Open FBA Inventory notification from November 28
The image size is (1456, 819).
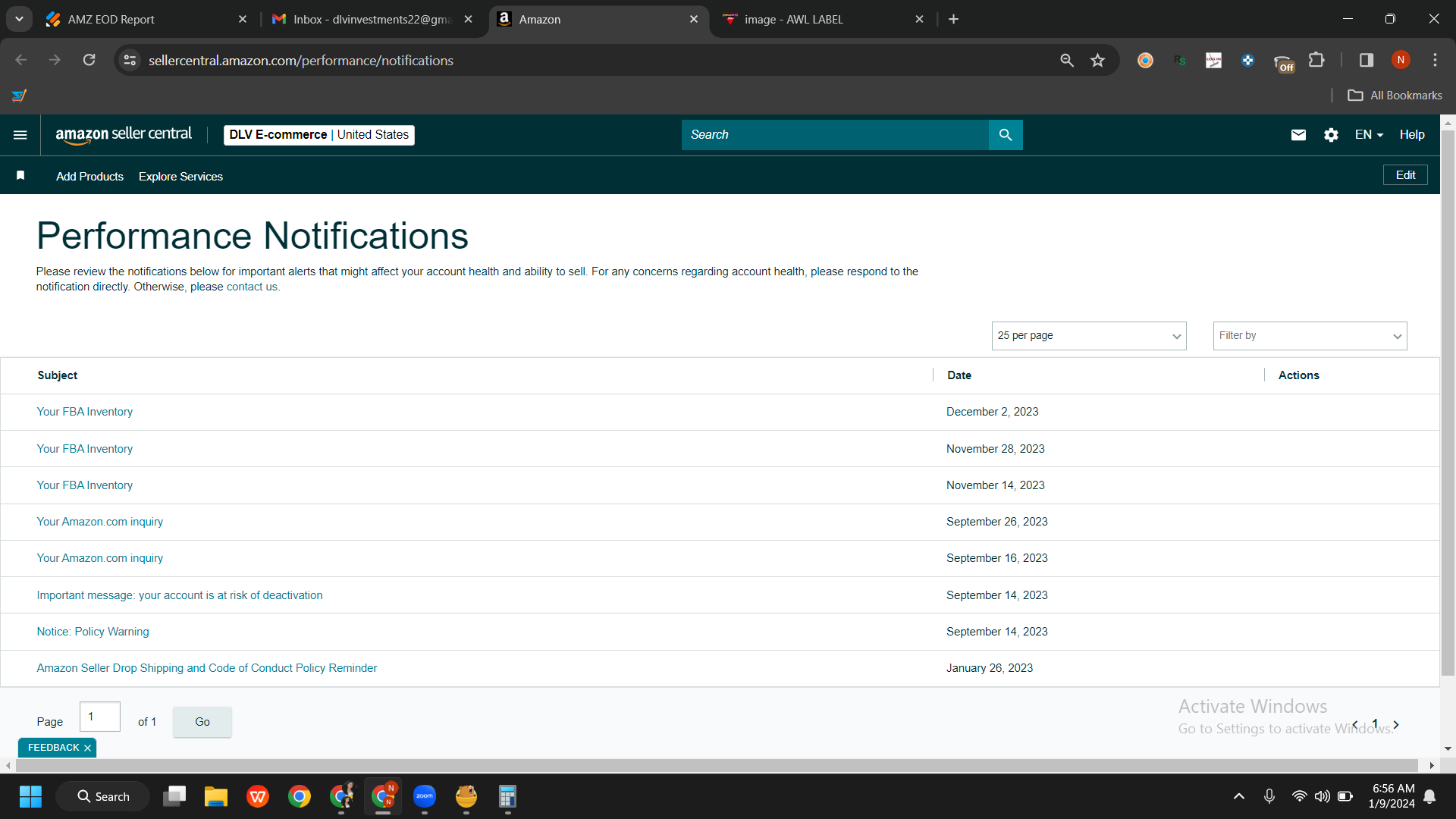pyautogui.click(x=85, y=449)
